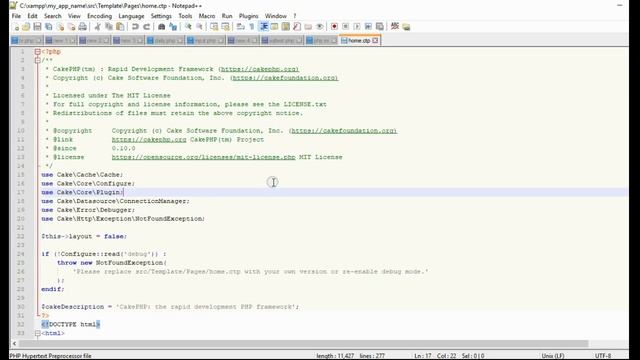This screenshot has width=640, height=360.
Task: Save the recorded macro icon
Action: tap(380, 27)
